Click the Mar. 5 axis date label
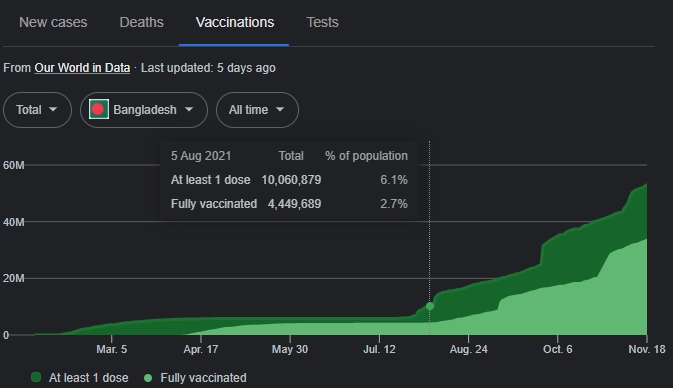 (112, 349)
